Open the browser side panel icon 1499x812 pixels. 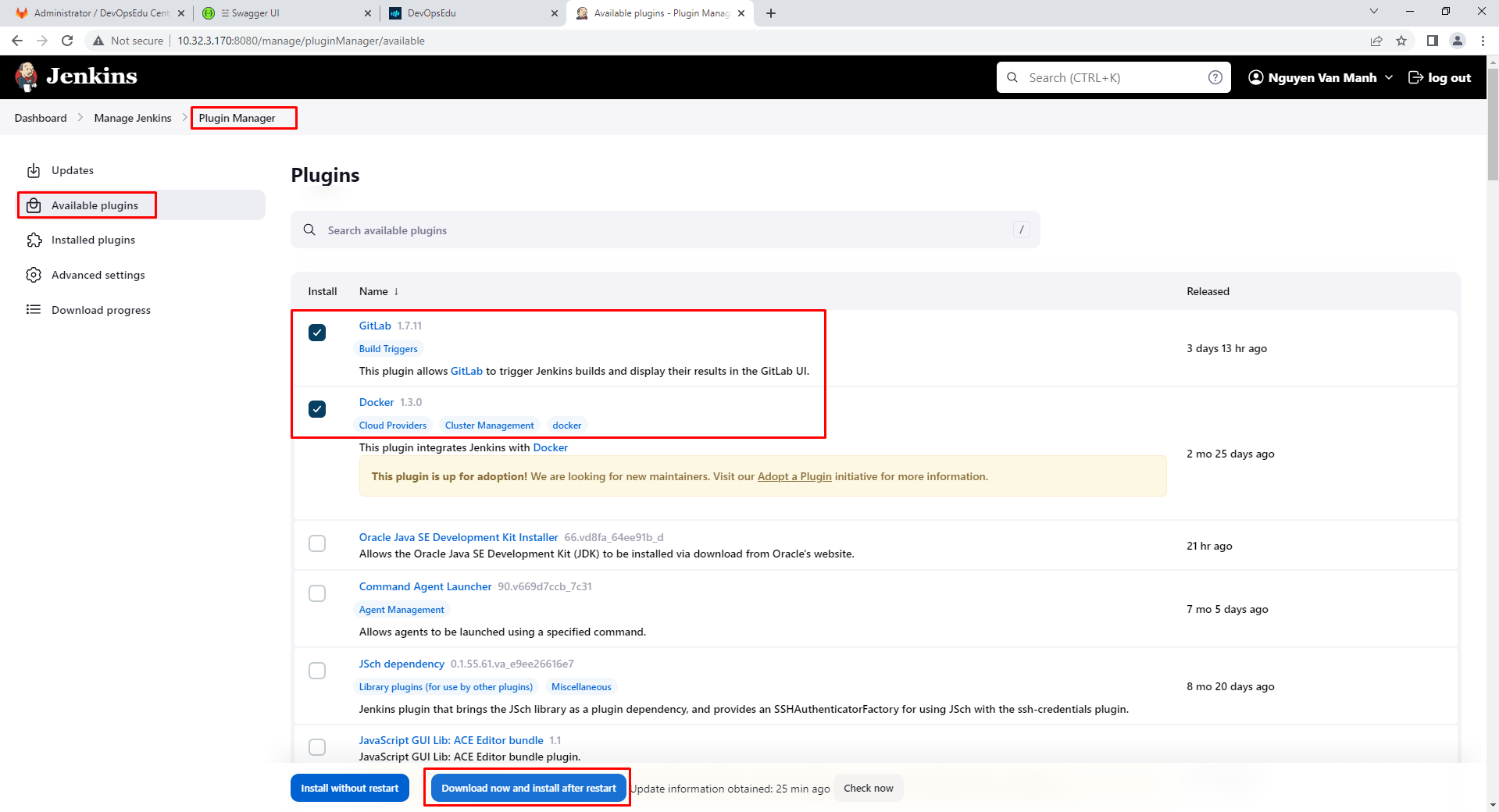1432,41
